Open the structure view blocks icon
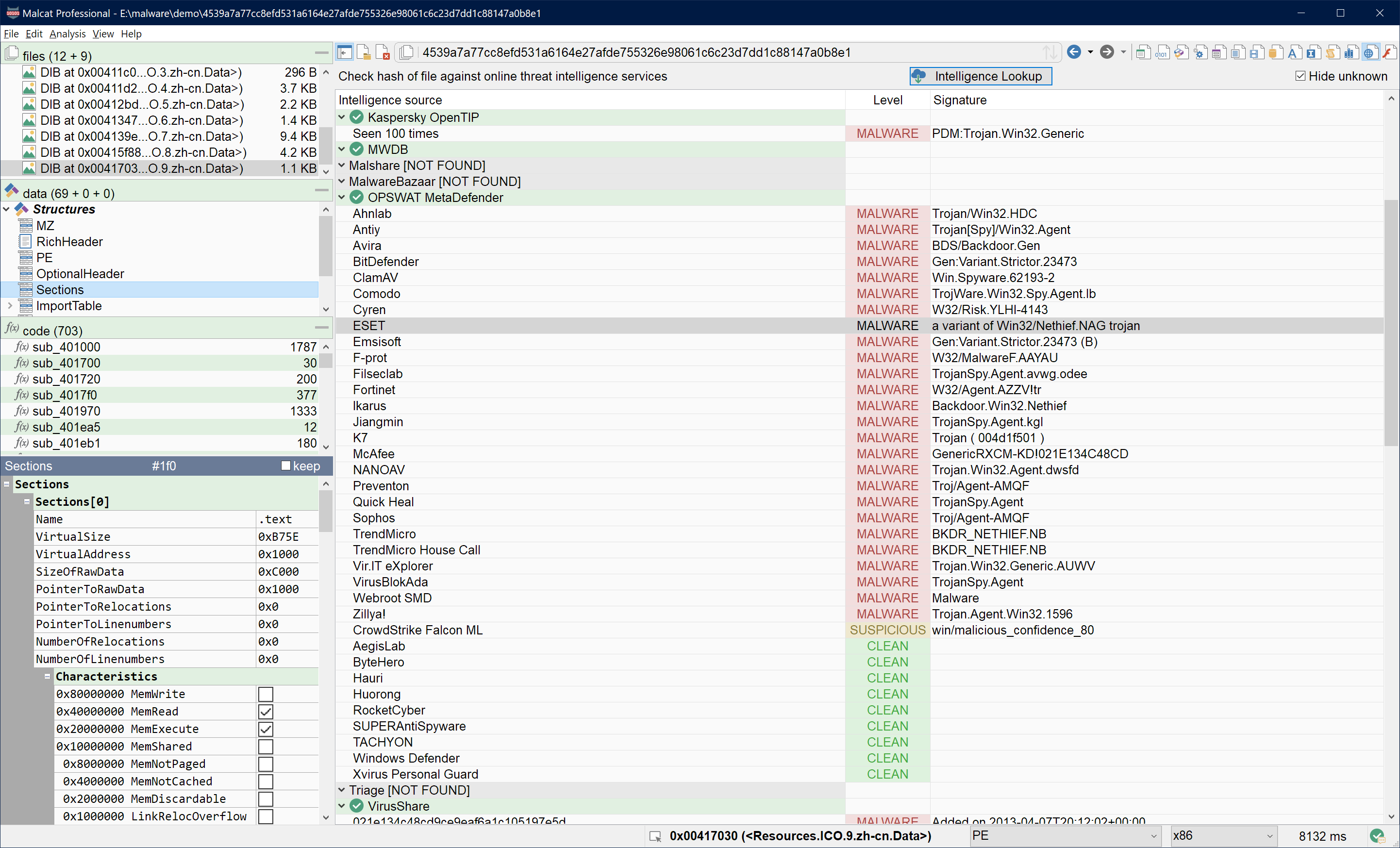The height and width of the screenshot is (848, 1400). [x=1181, y=53]
